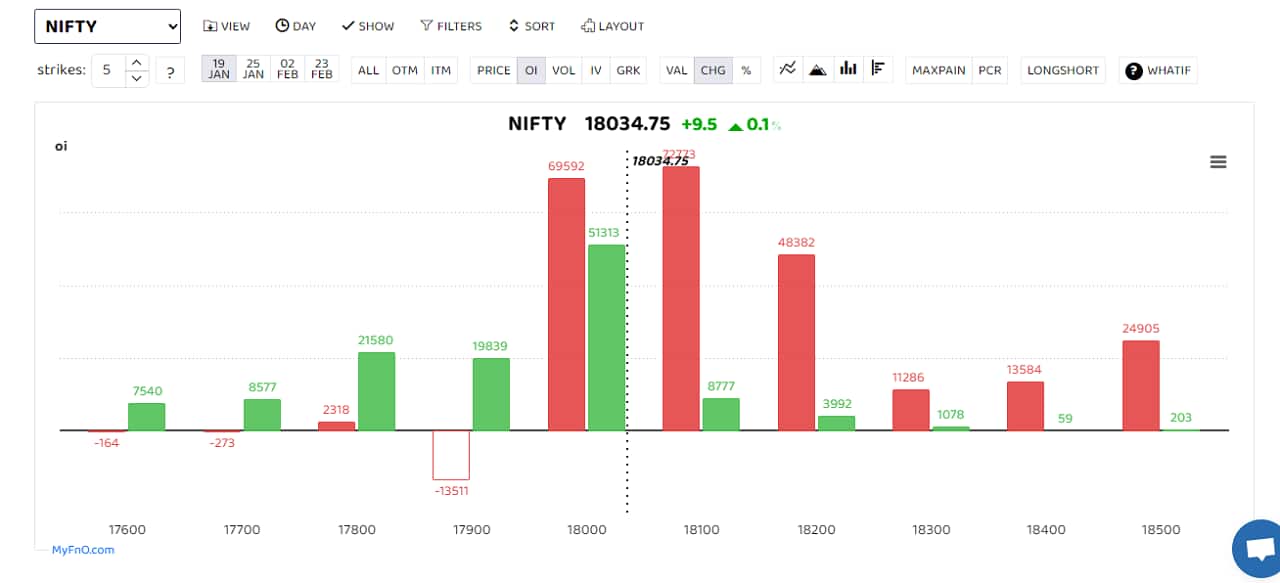Screen dimensions: 1280x583
Task: Open the chart hamburger menu
Action: 1217,161
